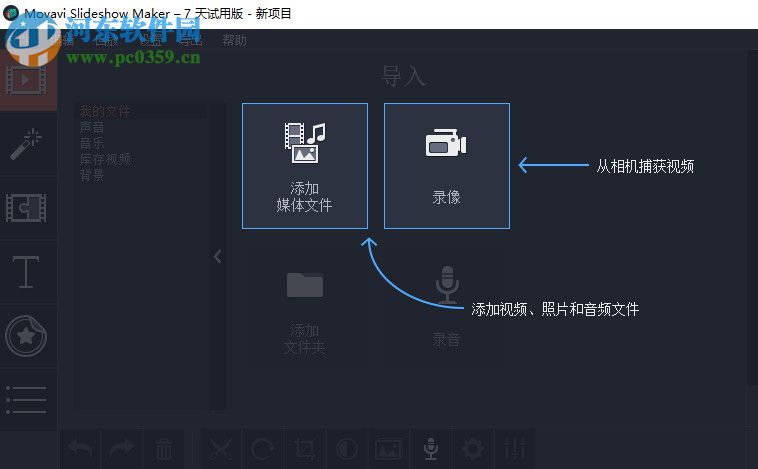758x469 pixels.
Task: Collapse the import panel using the left chevron
Action: tap(218, 256)
